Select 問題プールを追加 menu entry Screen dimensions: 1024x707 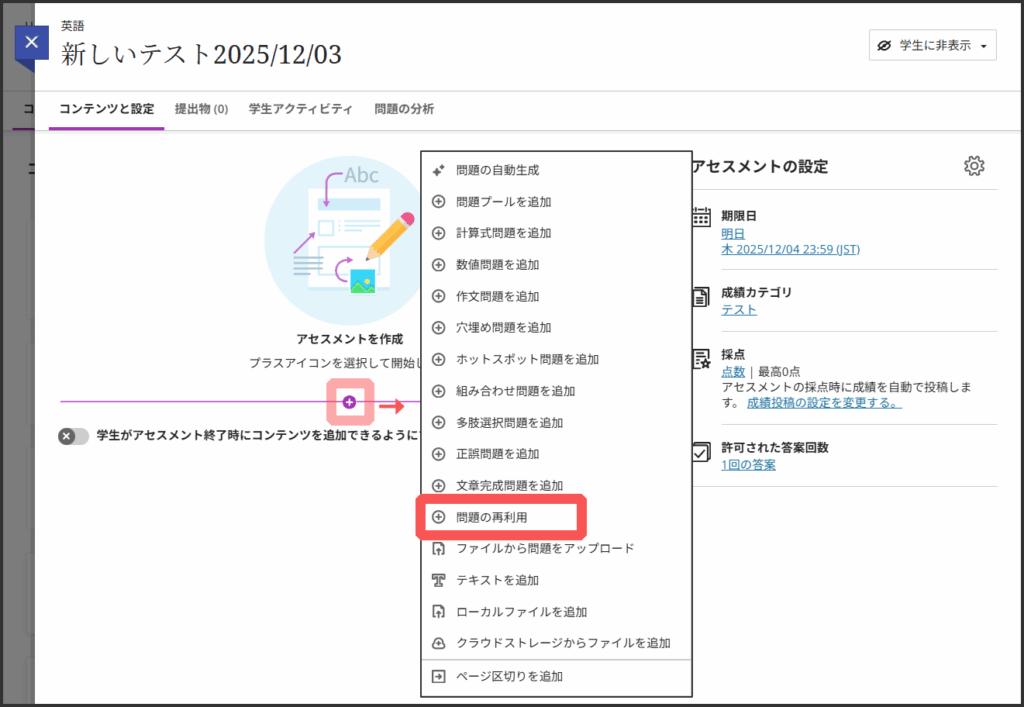pos(503,202)
